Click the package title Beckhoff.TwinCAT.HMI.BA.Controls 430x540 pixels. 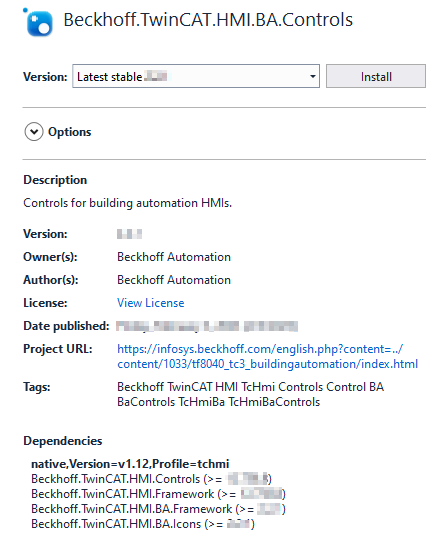point(208,20)
